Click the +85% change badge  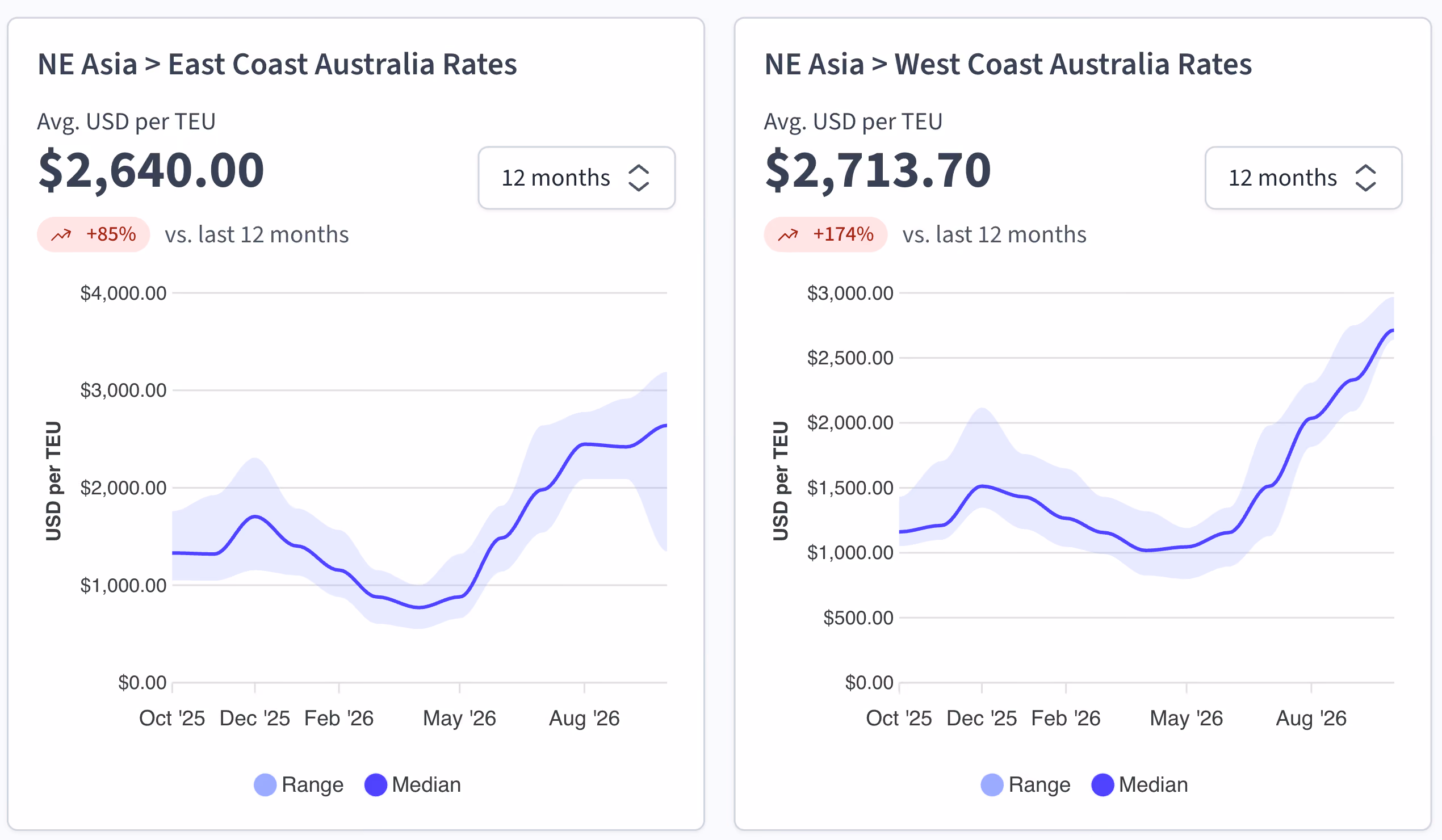[93, 234]
